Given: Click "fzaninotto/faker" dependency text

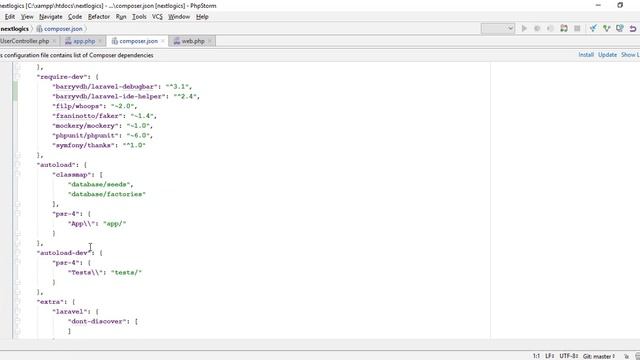Looking at the screenshot, I should pos(87,116).
